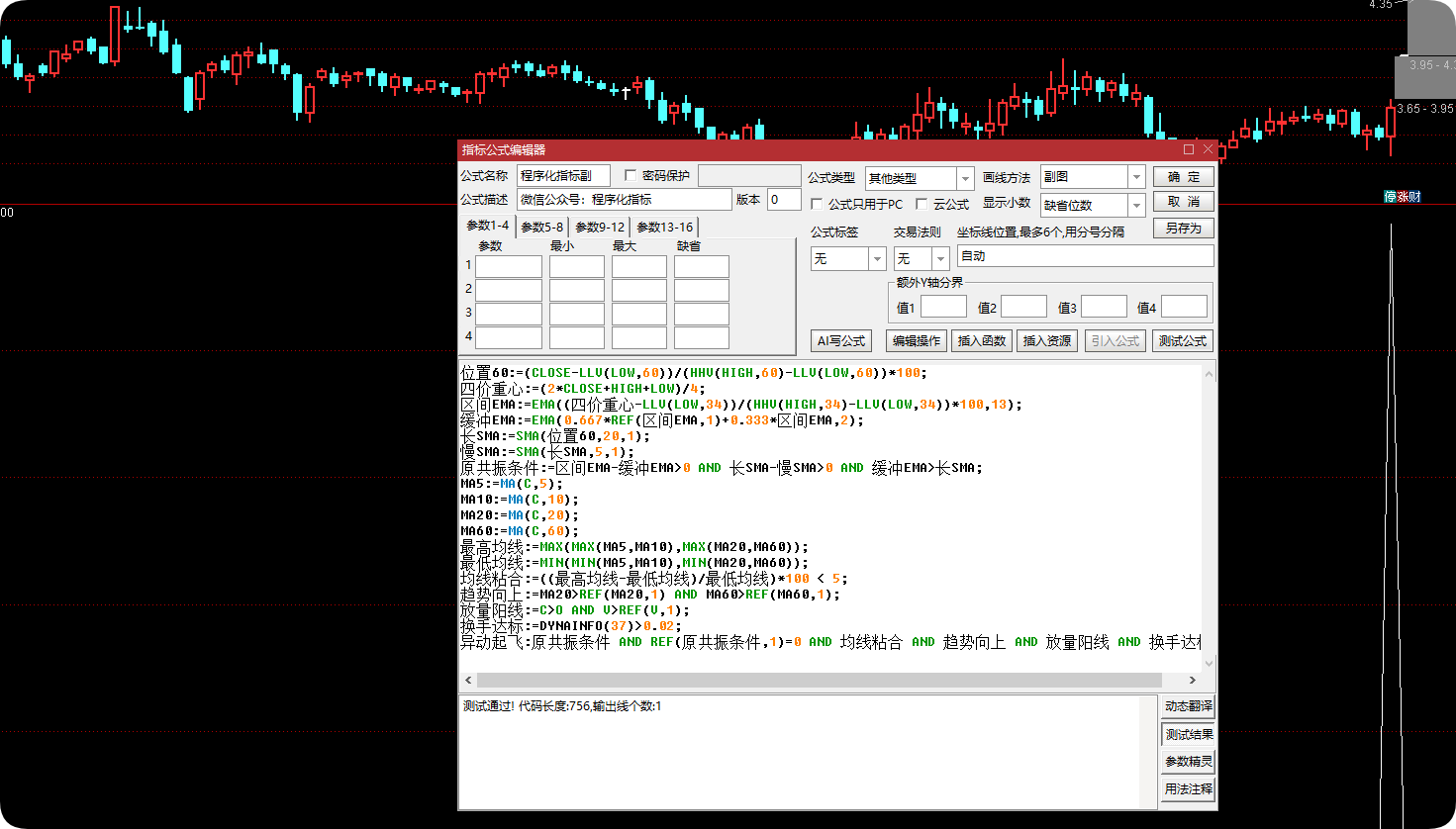Show the 动态翻译 panel

pyautogui.click(x=1188, y=706)
